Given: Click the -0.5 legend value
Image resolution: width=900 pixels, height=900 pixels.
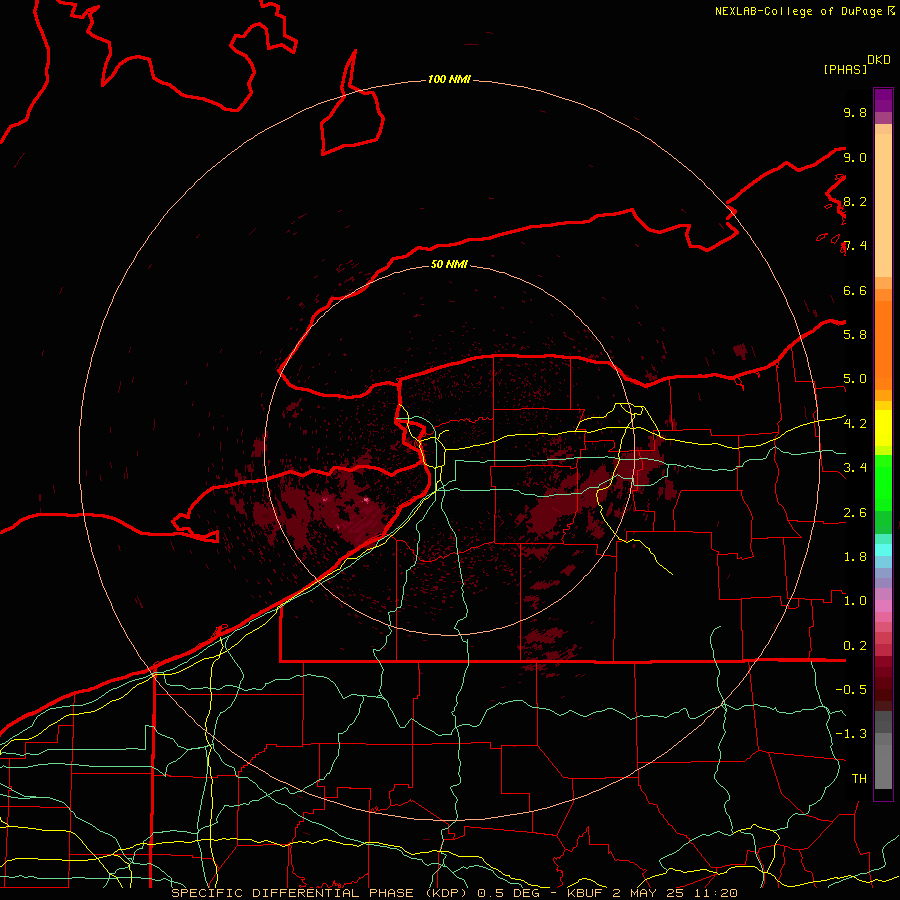Looking at the screenshot, I should (x=851, y=689).
